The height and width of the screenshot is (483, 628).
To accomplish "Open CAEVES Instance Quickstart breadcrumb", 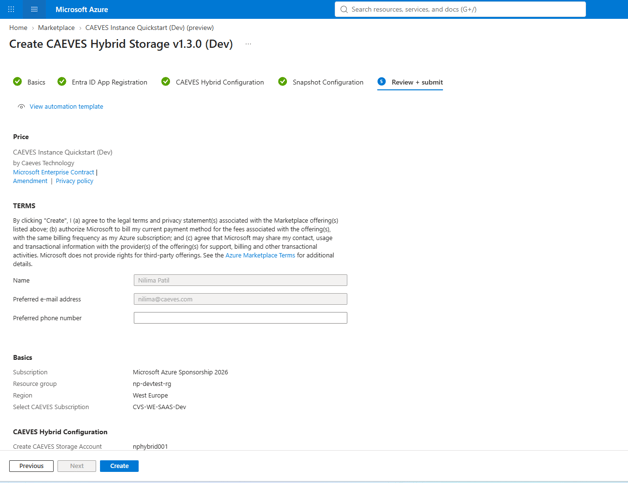I will pyautogui.click(x=149, y=28).
